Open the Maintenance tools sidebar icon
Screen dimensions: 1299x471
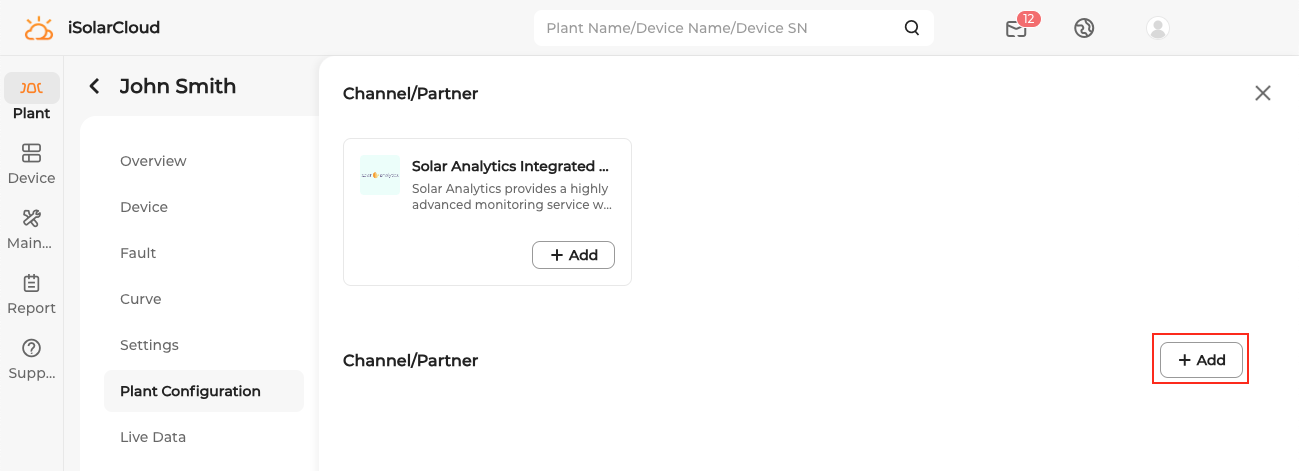coord(31,229)
